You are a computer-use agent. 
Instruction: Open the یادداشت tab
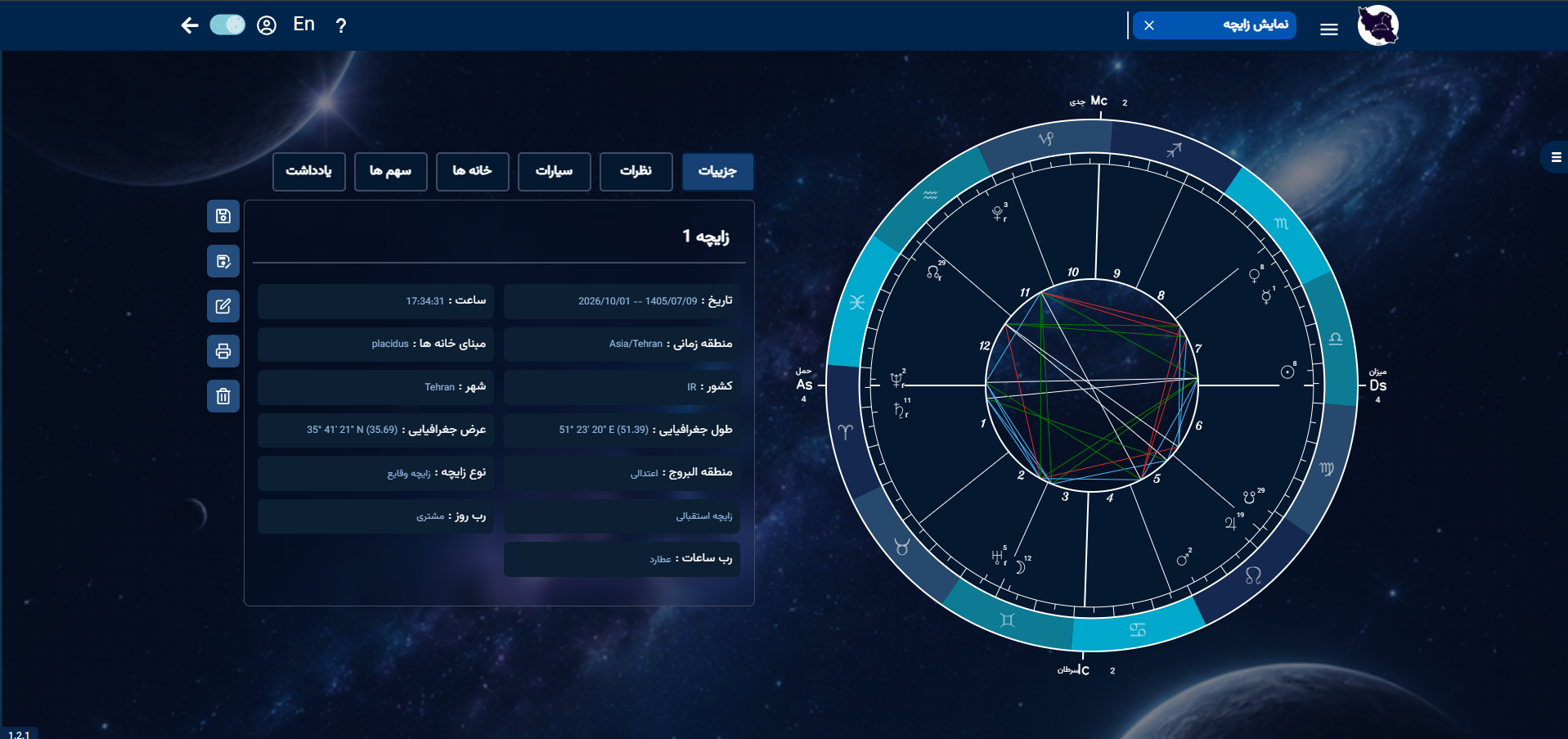click(x=309, y=171)
